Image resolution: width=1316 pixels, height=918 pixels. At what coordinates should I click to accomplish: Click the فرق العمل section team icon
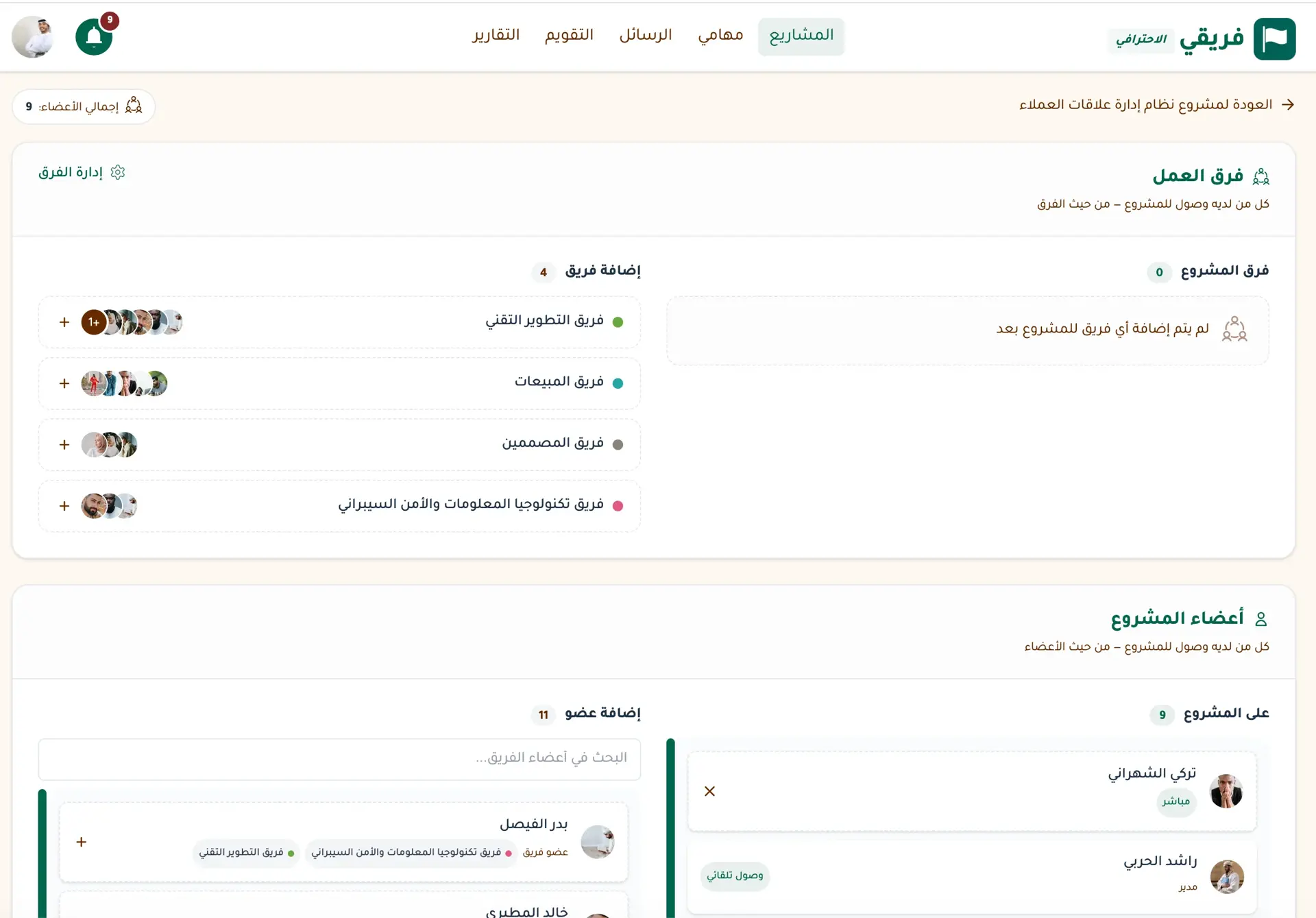tap(1260, 177)
